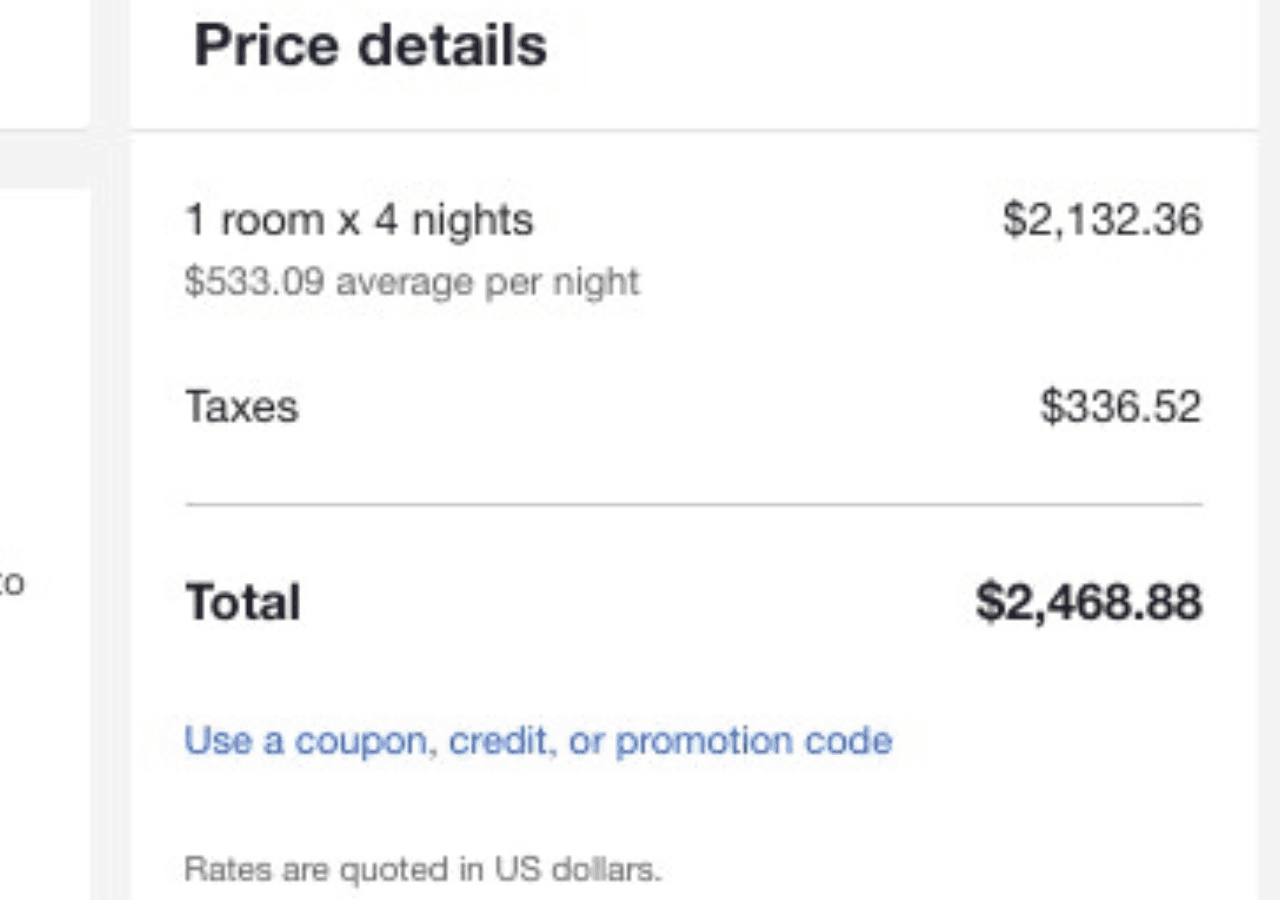
Task: Click the divider line above Total
Action: tap(694, 505)
